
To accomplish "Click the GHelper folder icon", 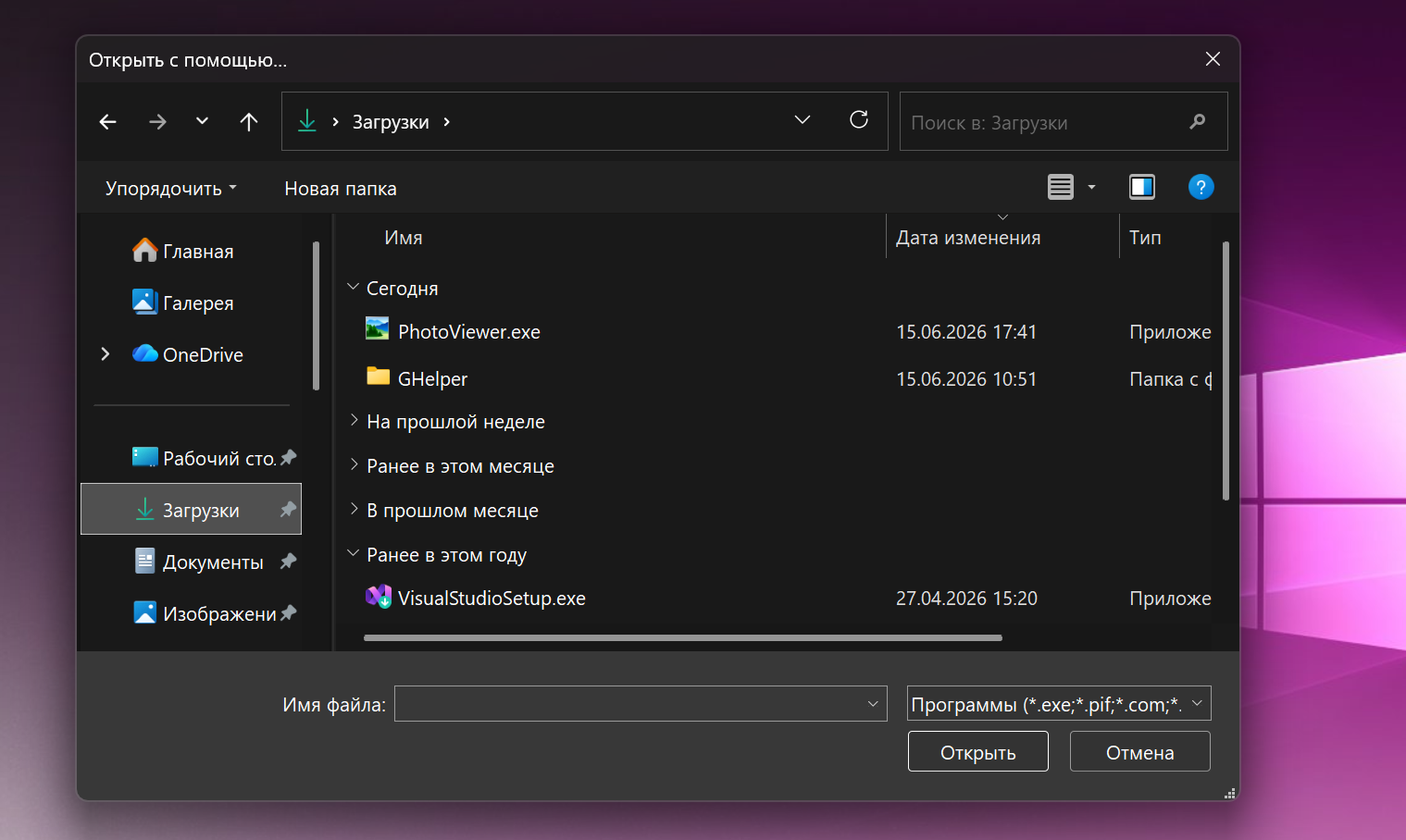I will [x=378, y=377].
